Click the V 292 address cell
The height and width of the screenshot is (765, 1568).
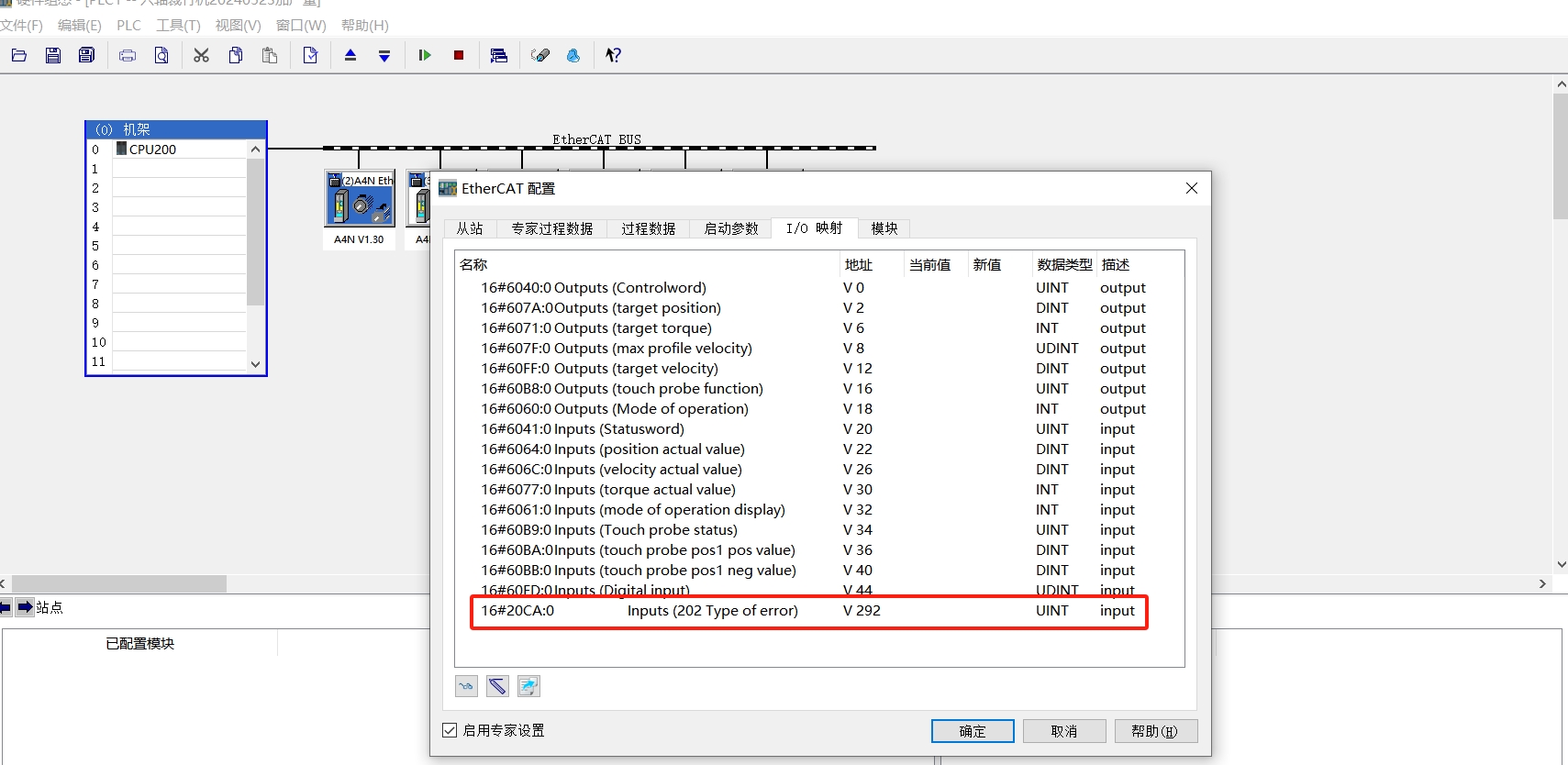click(x=862, y=610)
